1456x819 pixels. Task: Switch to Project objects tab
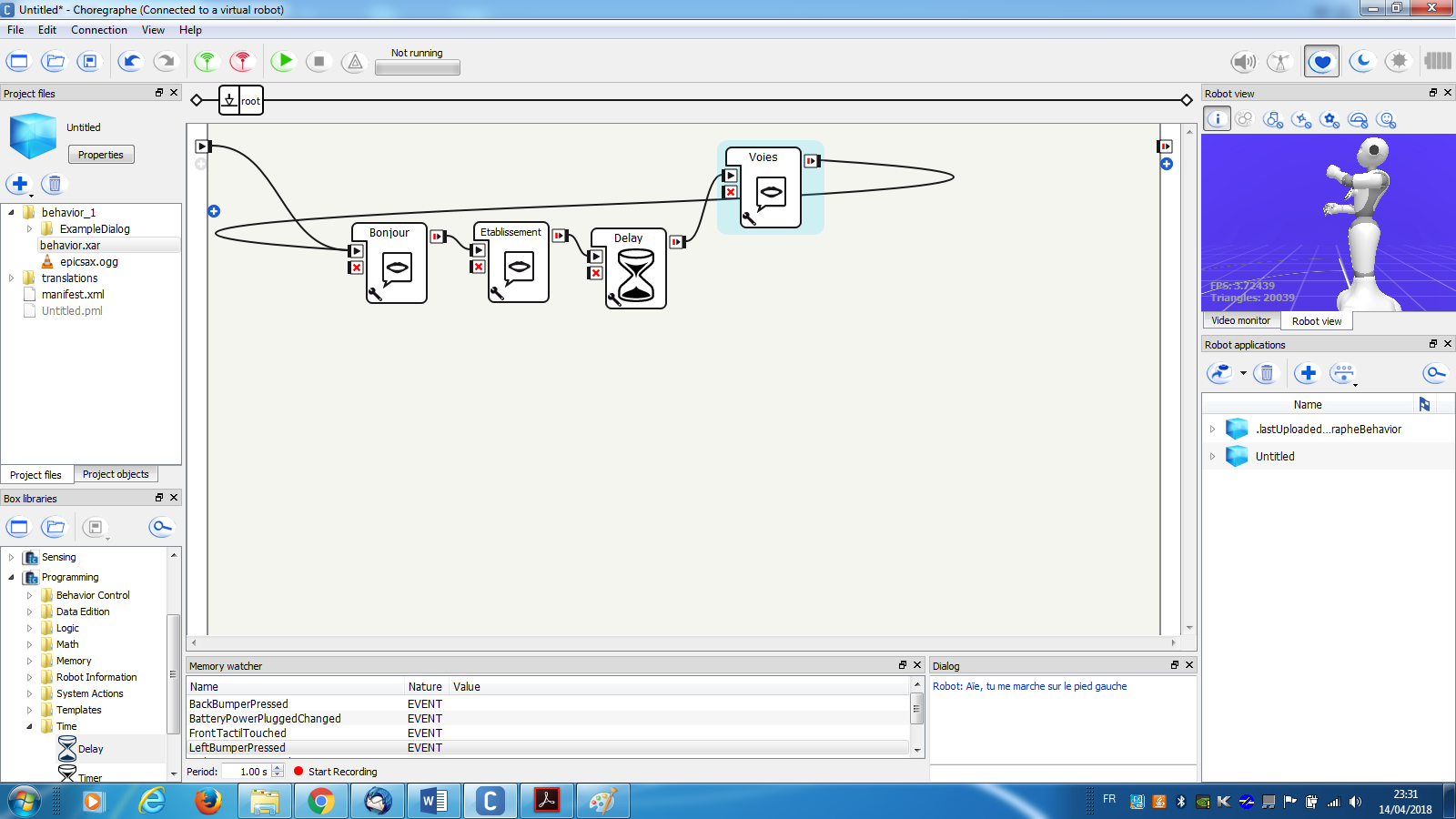point(116,474)
